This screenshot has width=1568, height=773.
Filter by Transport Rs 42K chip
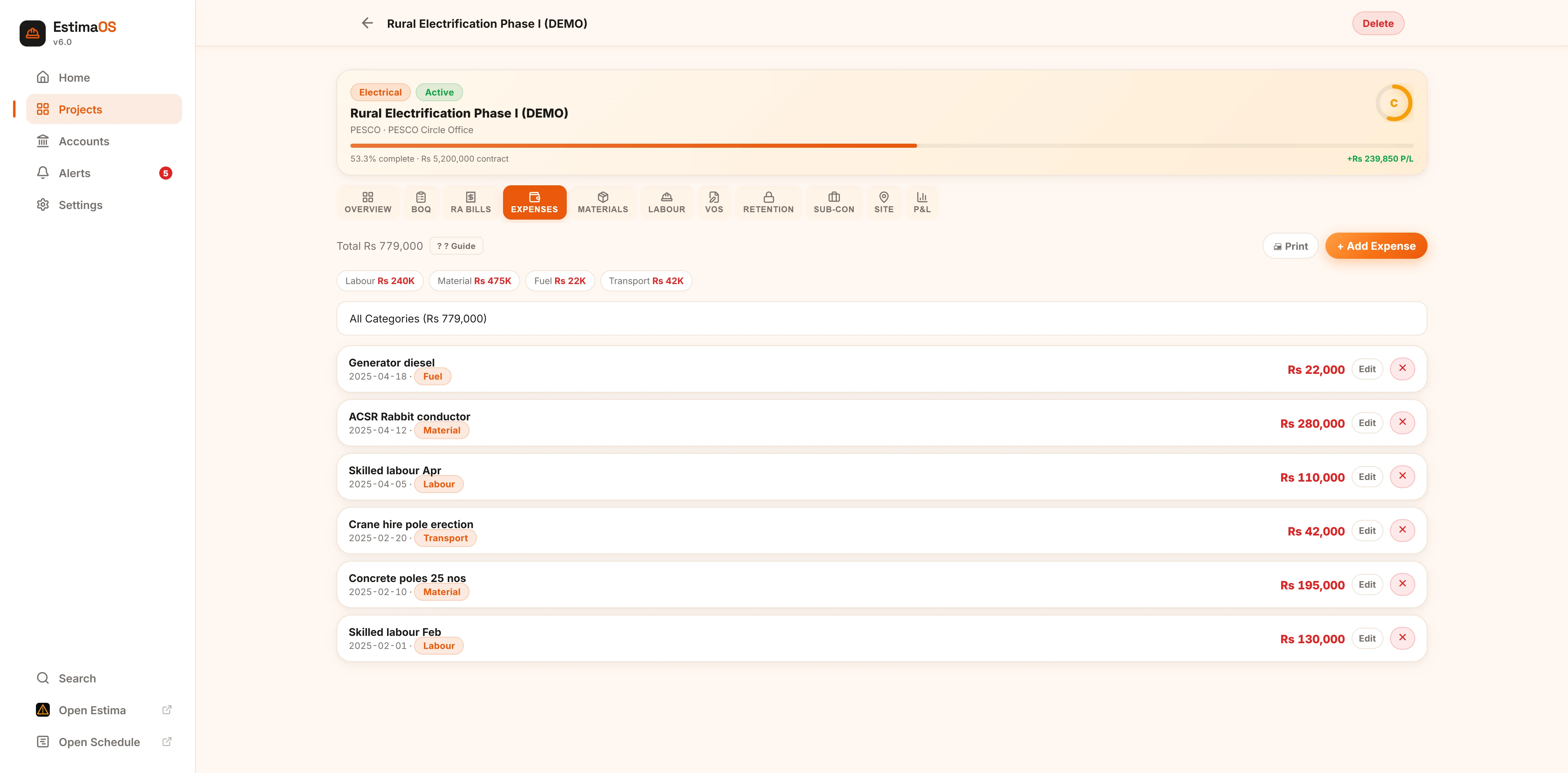point(646,281)
